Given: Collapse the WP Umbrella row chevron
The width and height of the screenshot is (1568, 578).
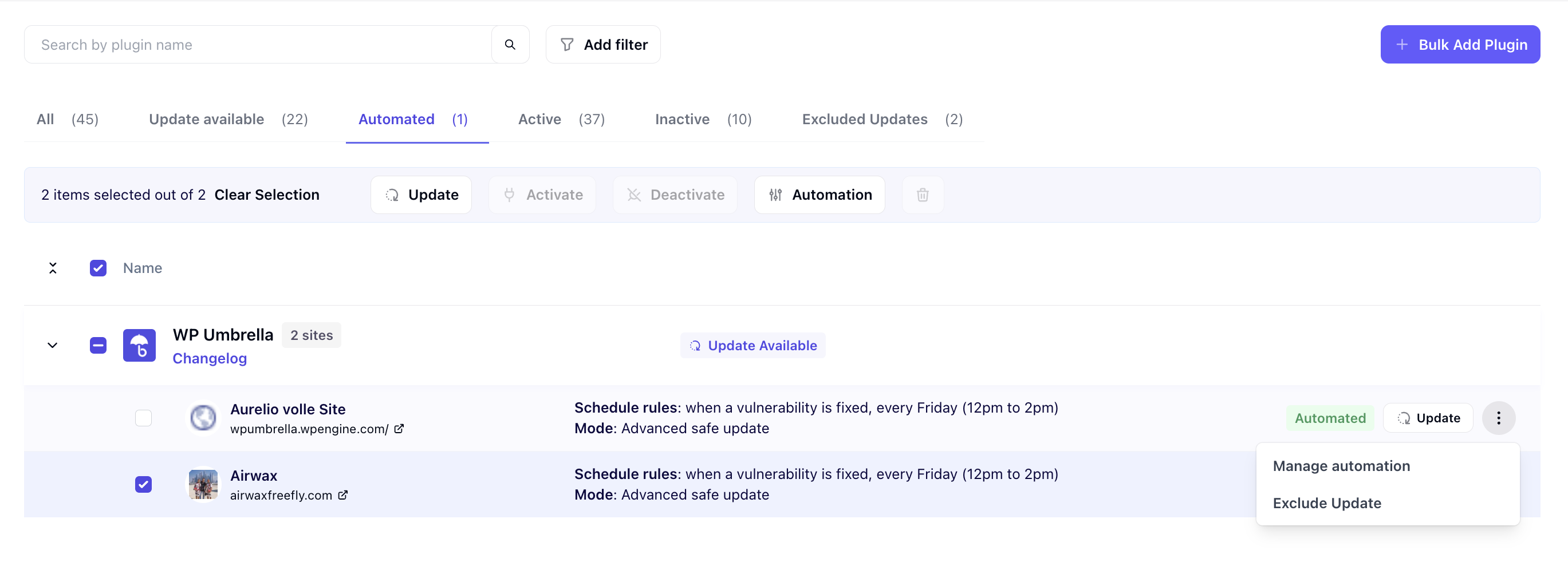Looking at the screenshot, I should (x=52, y=346).
